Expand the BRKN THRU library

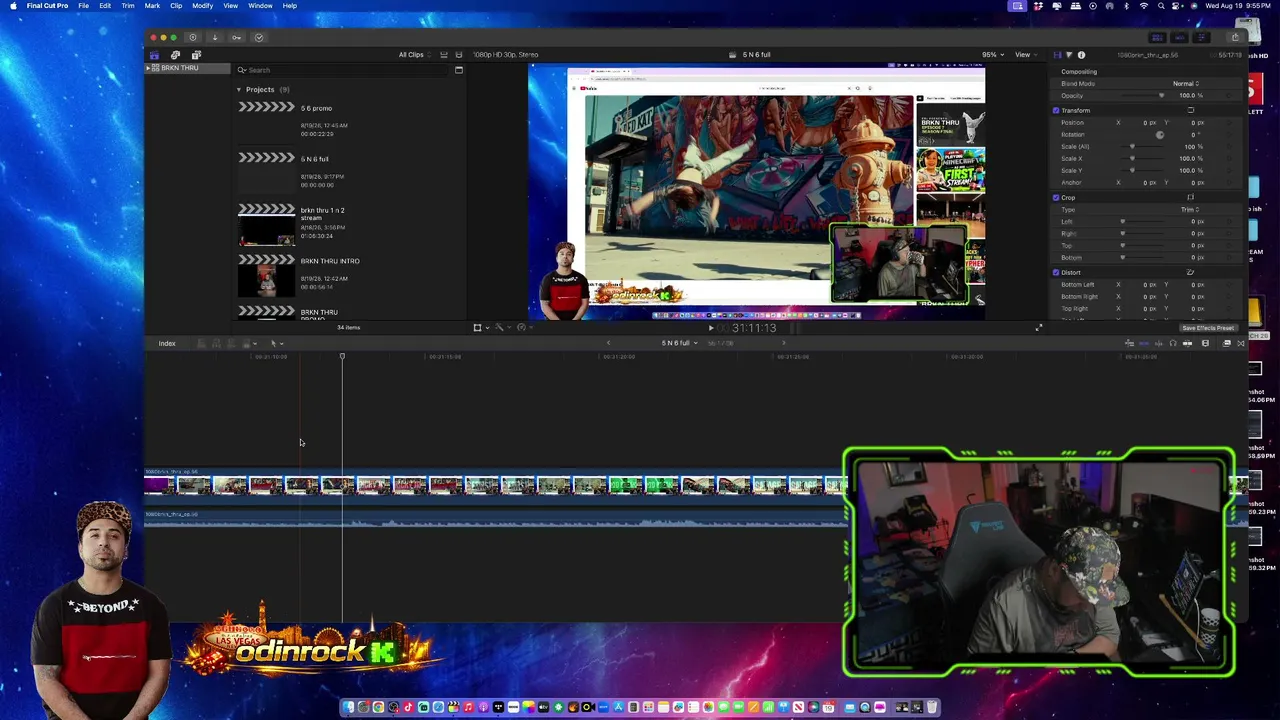click(x=148, y=68)
